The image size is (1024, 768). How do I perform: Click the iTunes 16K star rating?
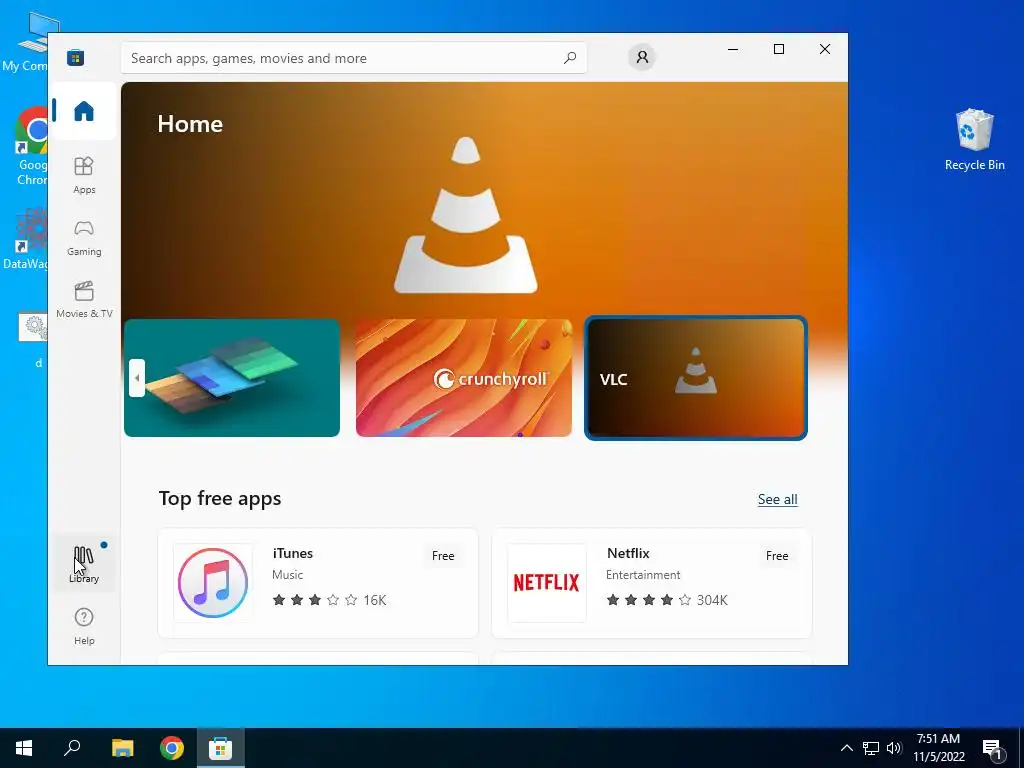(329, 600)
